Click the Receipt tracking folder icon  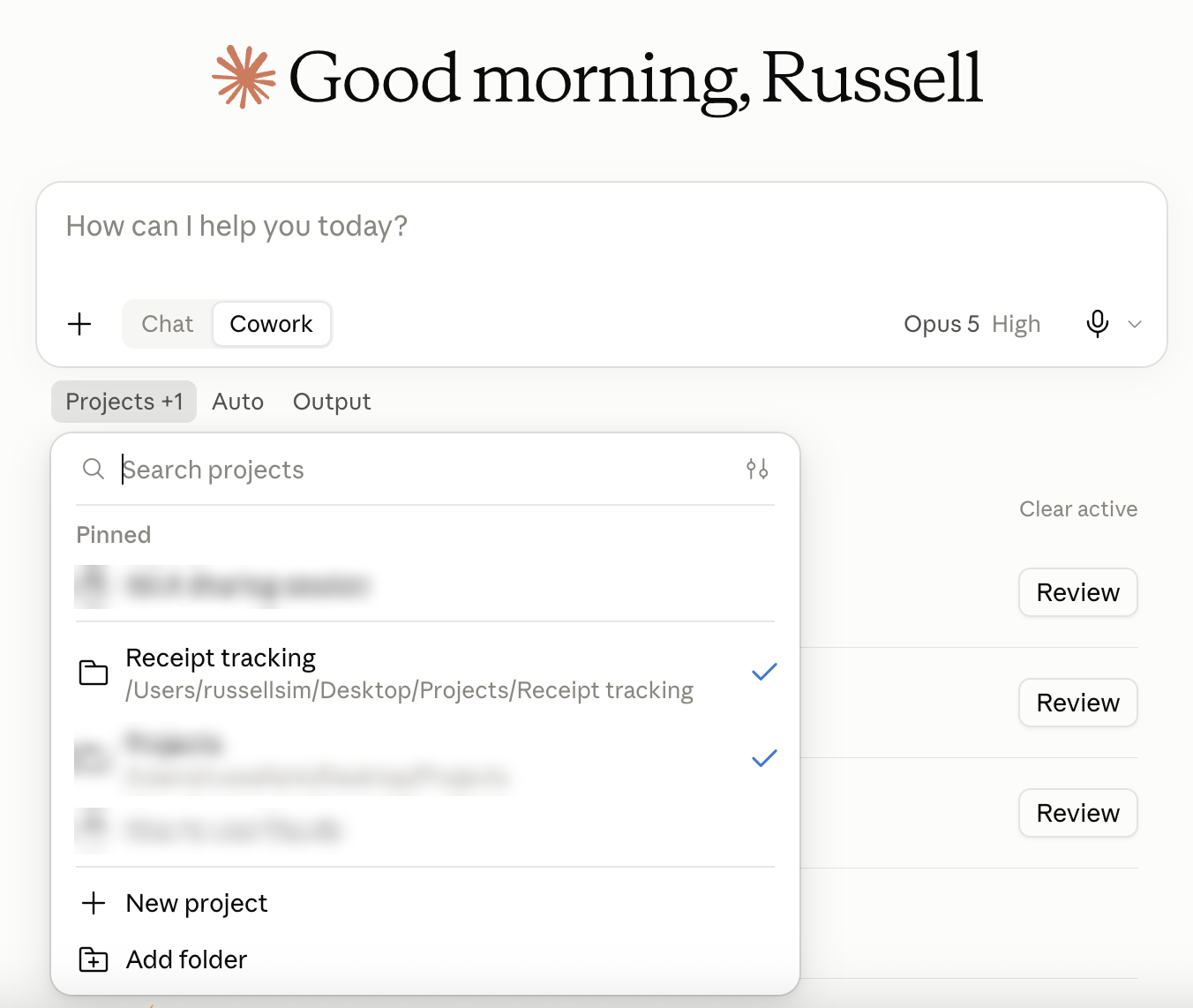(94, 673)
